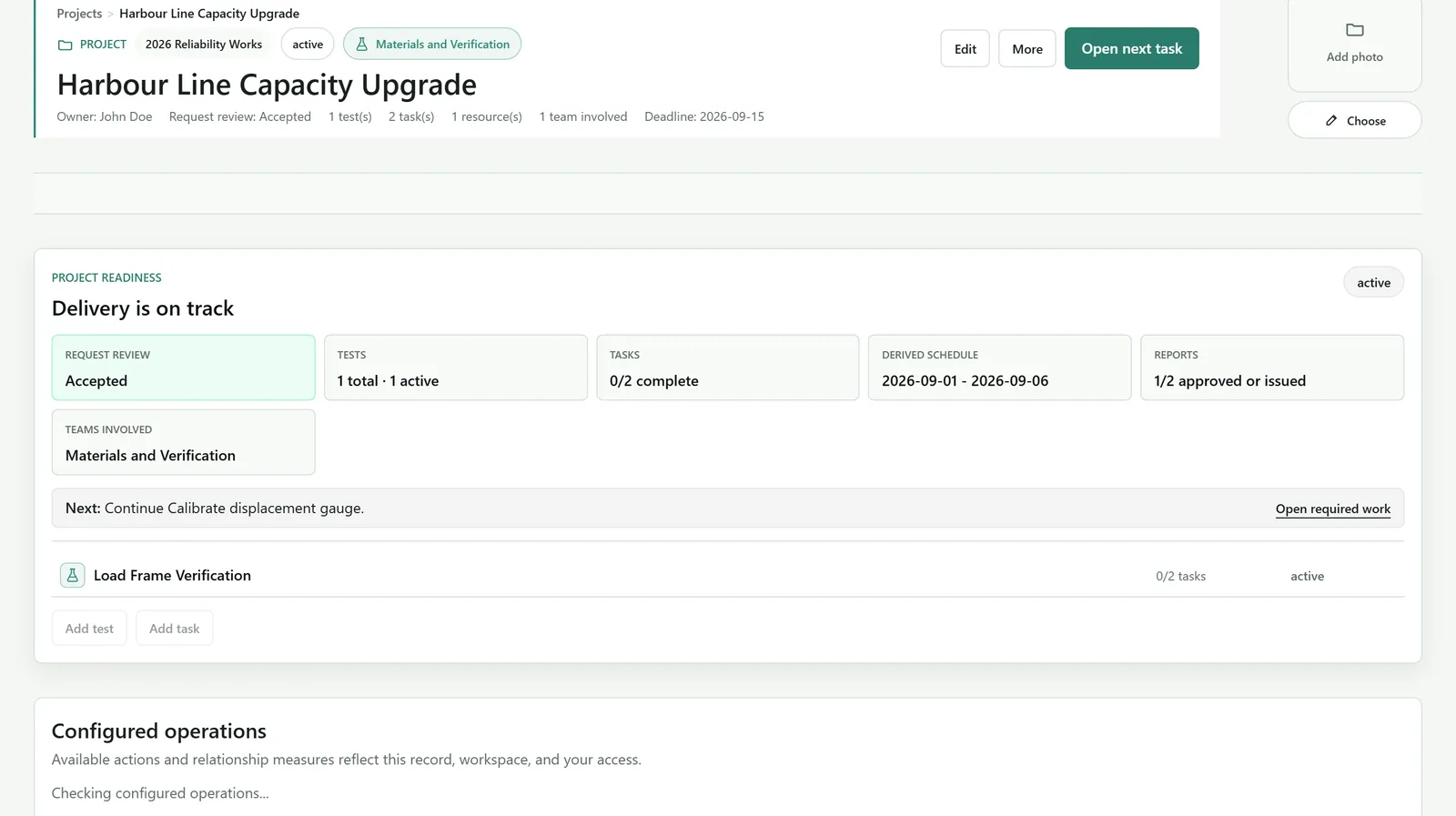This screenshot has height=816, width=1456.
Task: Click '1 test(s)' metadata text
Action: click(x=350, y=116)
